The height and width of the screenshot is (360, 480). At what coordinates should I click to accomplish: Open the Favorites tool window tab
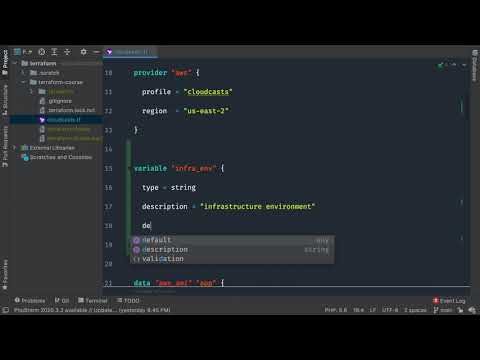pyautogui.click(x=5, y=275)
